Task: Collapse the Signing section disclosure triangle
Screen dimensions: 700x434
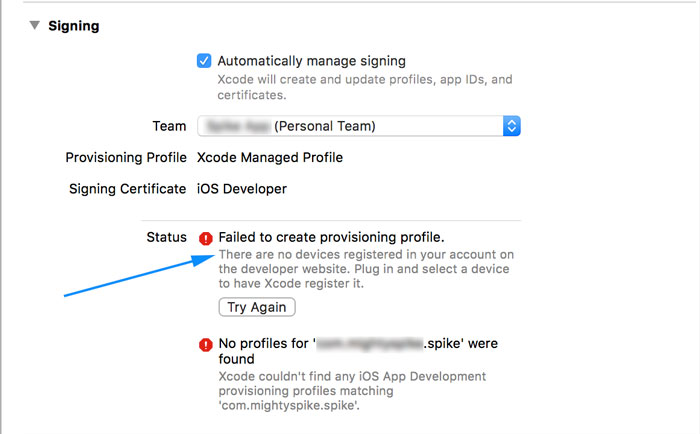Action: (x=34, y=25)
